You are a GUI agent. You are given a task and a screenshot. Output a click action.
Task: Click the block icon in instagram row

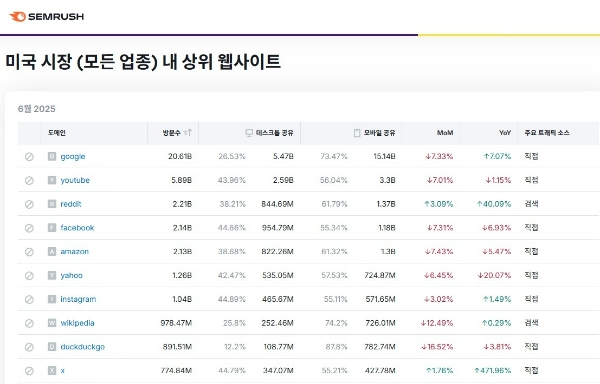pyautogui.click(x=29, y=299)
